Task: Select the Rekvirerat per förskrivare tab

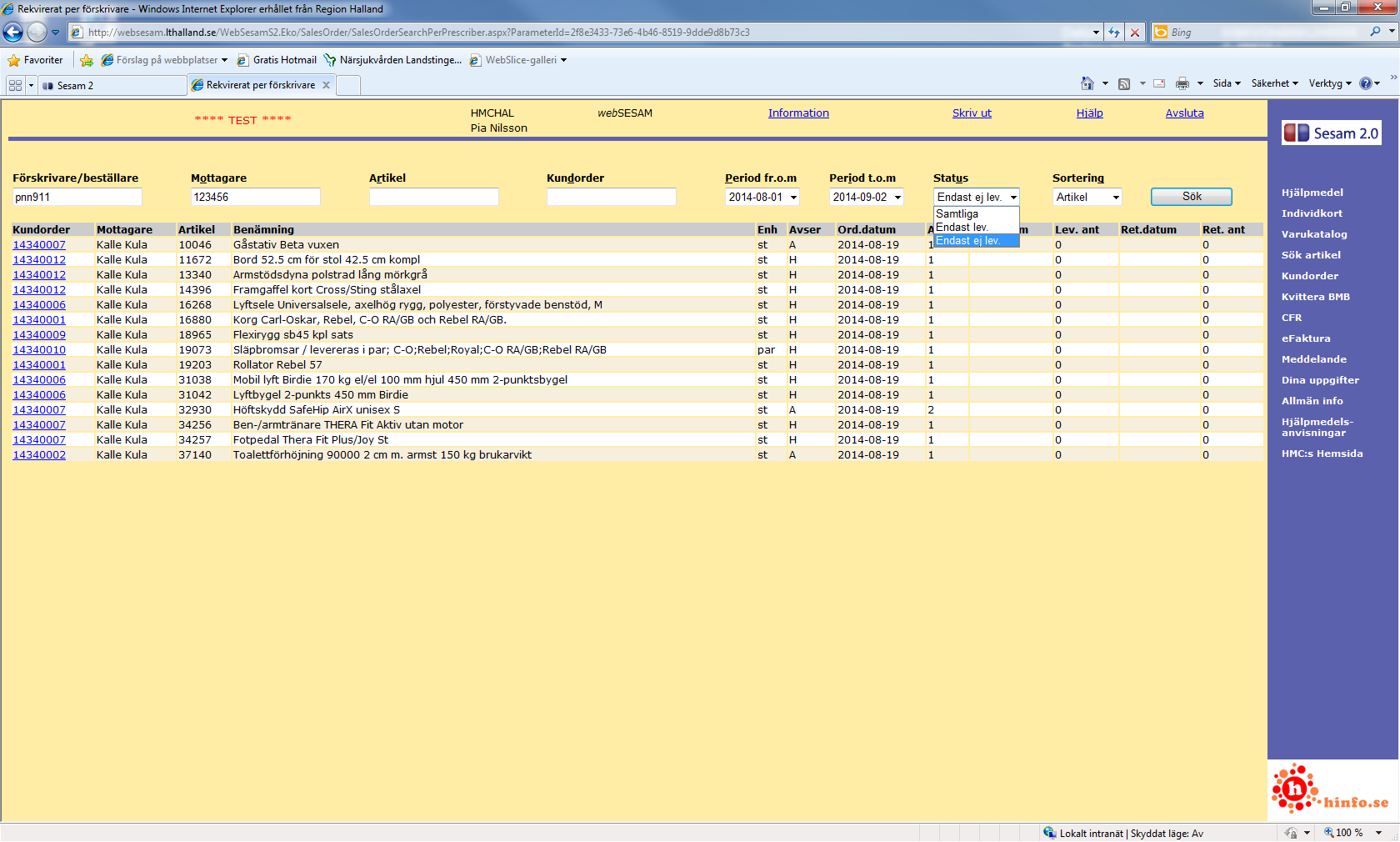Action: click(x=261, y=85)
